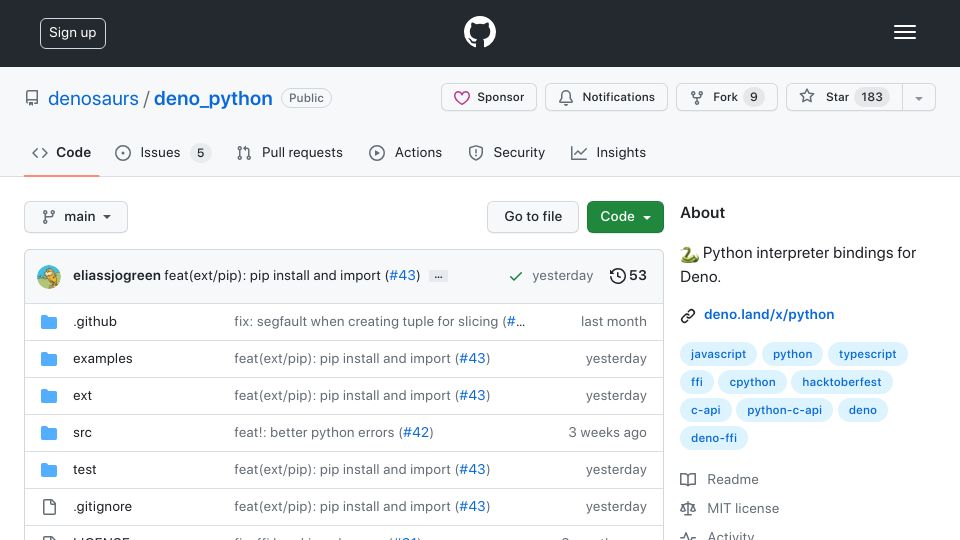
Task: Open the Security tab
Action: click(x=506, y=152)
